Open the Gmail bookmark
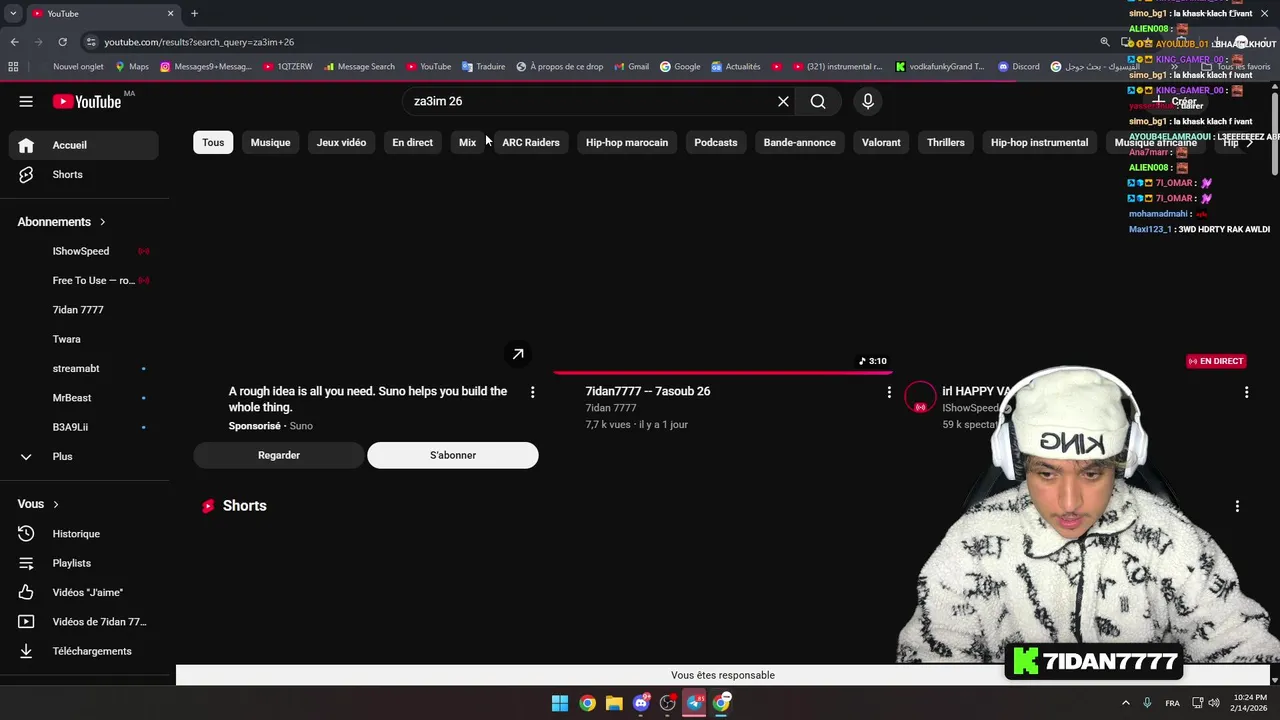This screenshot has height=720, width=1280. 630,67
